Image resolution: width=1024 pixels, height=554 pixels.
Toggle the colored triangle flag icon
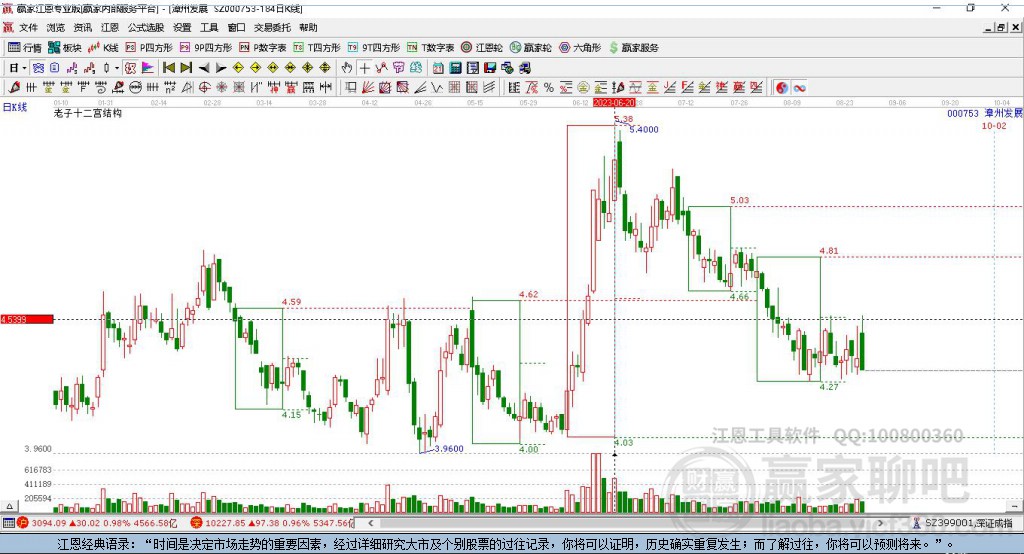coord(148,68)
